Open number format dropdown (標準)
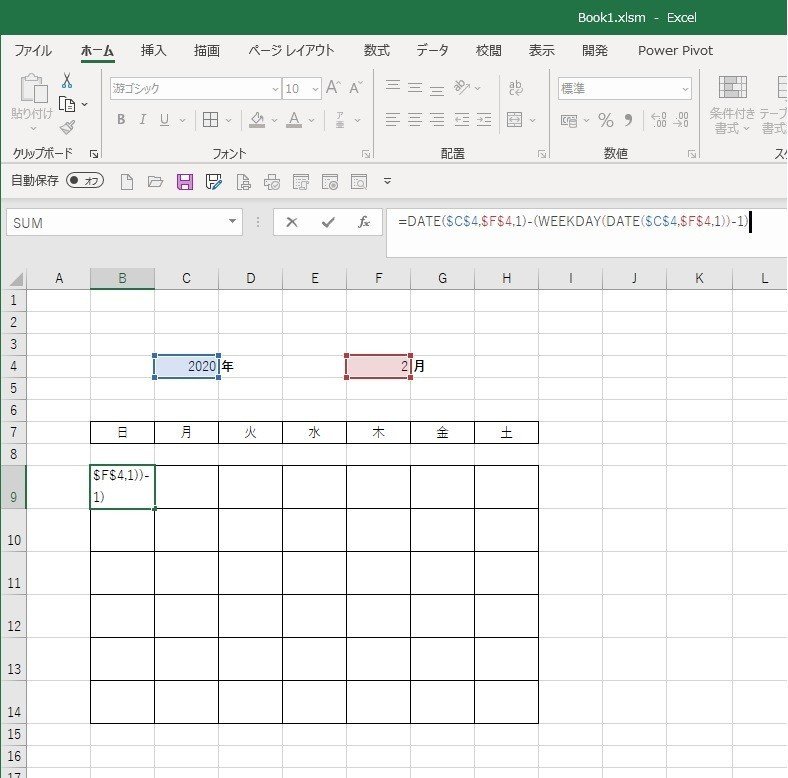Screen dimensions: 788x778 tap(685, 89)
